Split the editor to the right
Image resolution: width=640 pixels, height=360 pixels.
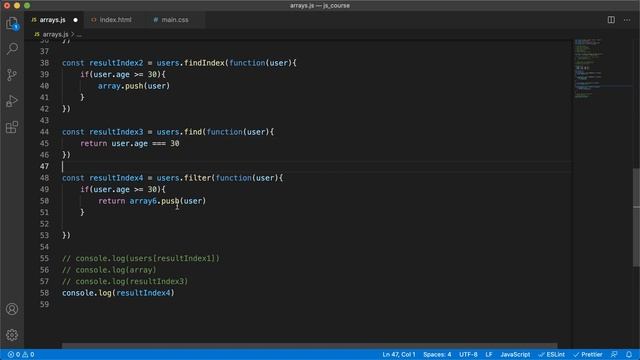point(611,20)
